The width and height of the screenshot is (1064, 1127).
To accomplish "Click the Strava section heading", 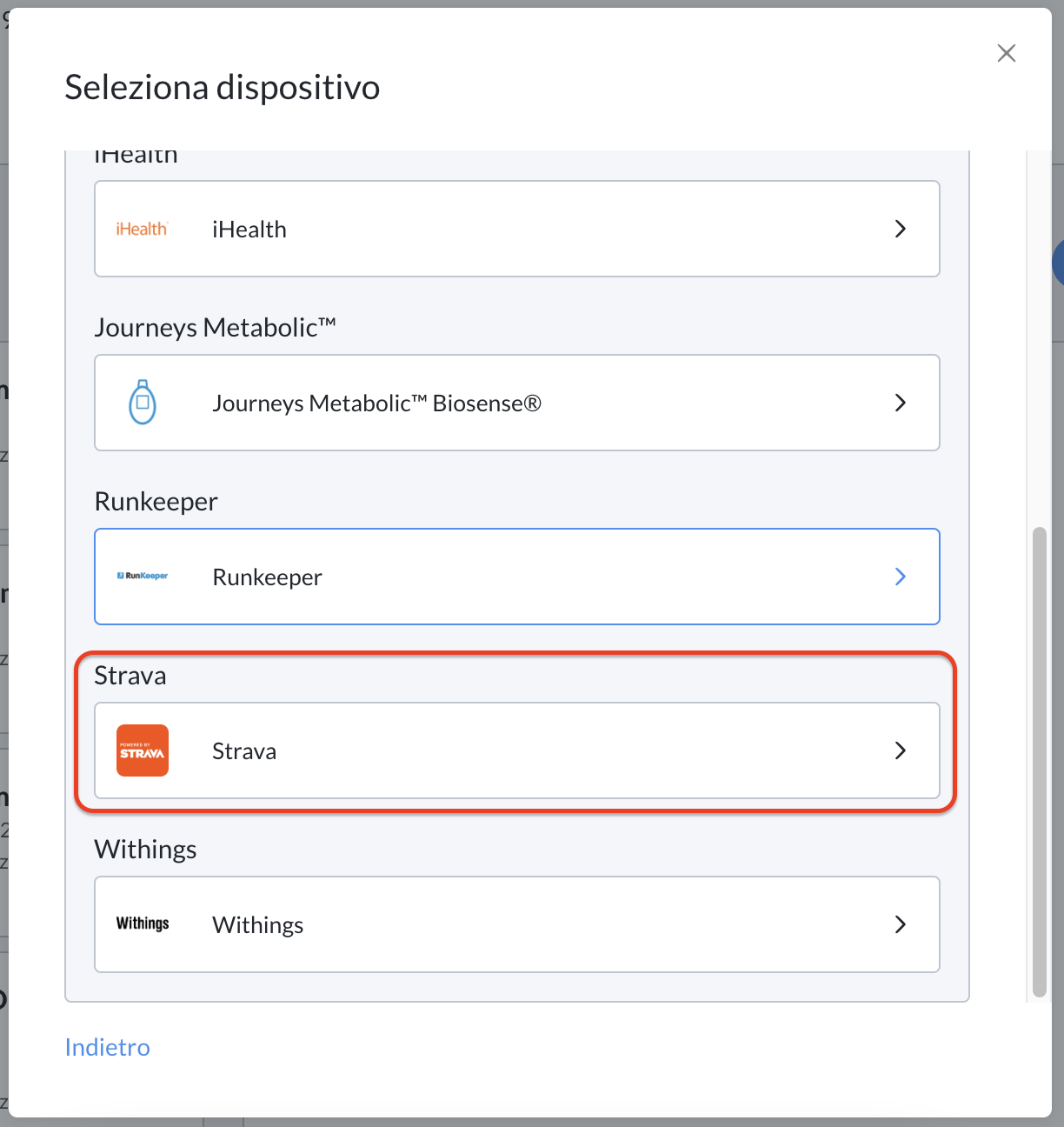I will pyautogui.click(x=130, y=676).
